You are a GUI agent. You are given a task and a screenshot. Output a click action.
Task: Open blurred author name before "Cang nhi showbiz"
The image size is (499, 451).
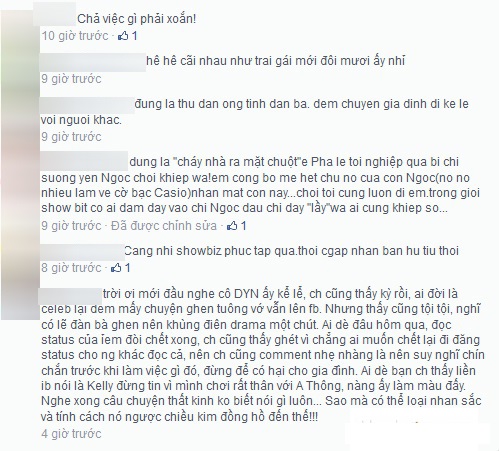82,252
